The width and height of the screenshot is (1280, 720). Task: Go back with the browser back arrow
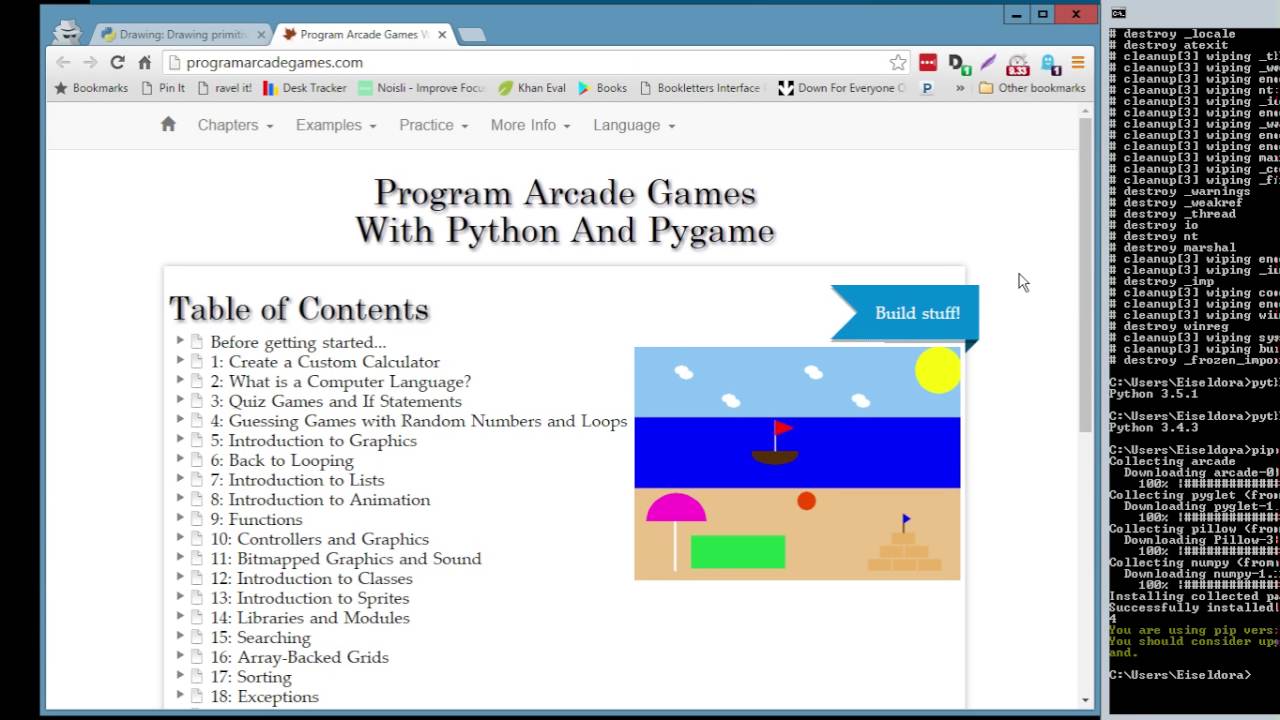(x=64, y=62)
